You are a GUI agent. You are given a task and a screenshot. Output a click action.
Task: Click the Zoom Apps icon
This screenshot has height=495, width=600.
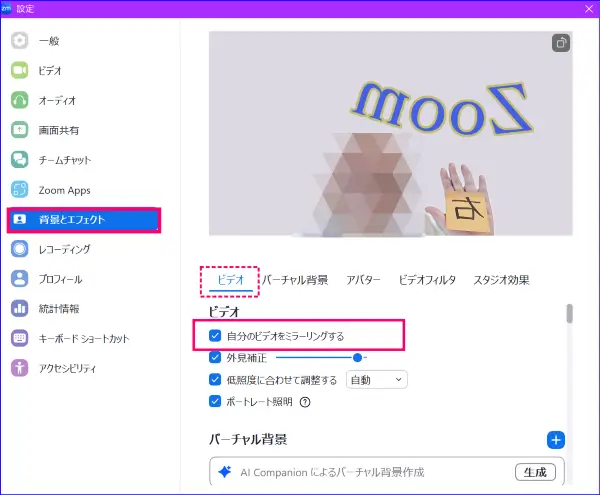[20, 190]
